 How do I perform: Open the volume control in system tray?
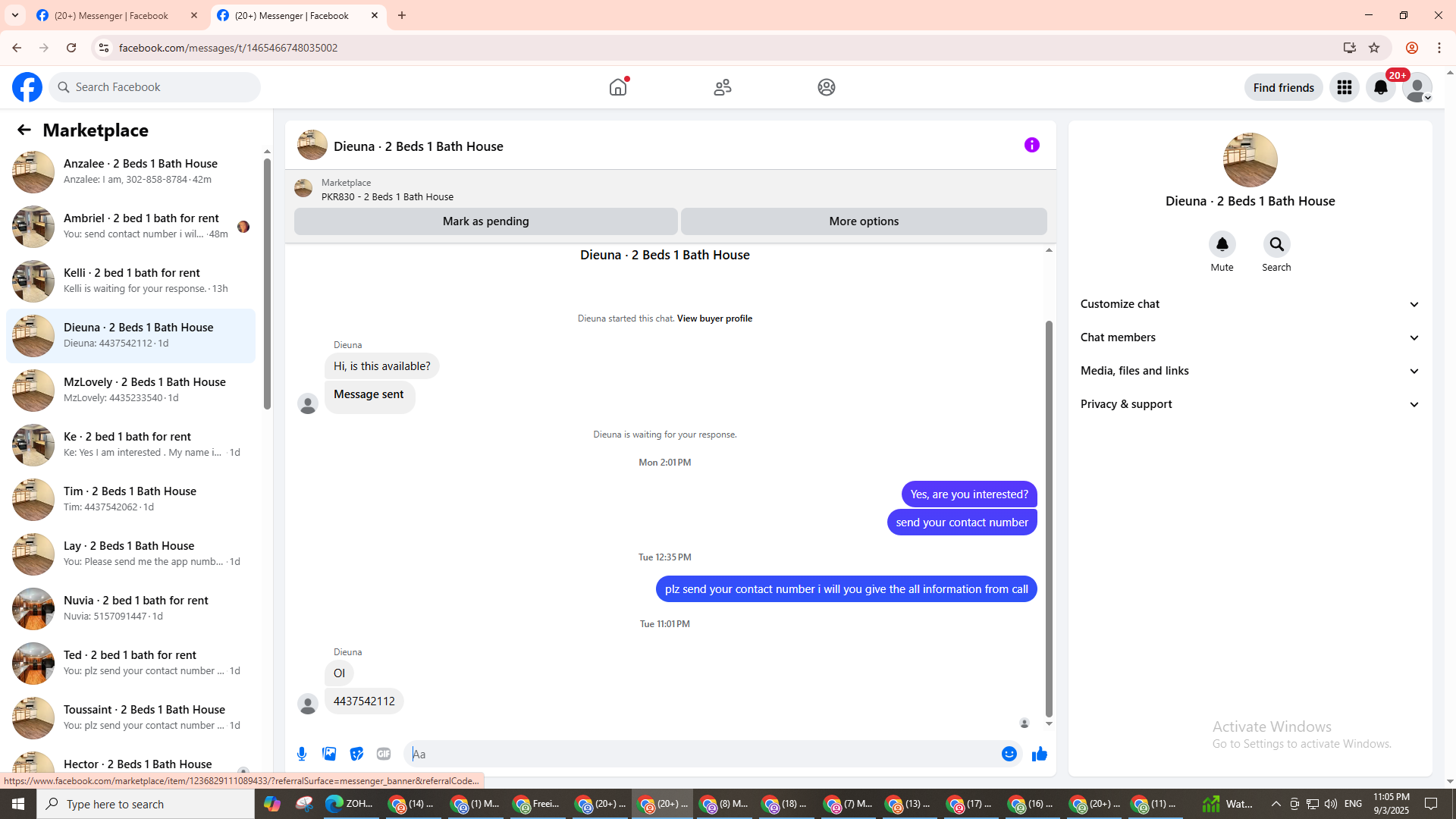pyautogui.click(x=1331, y=804)
